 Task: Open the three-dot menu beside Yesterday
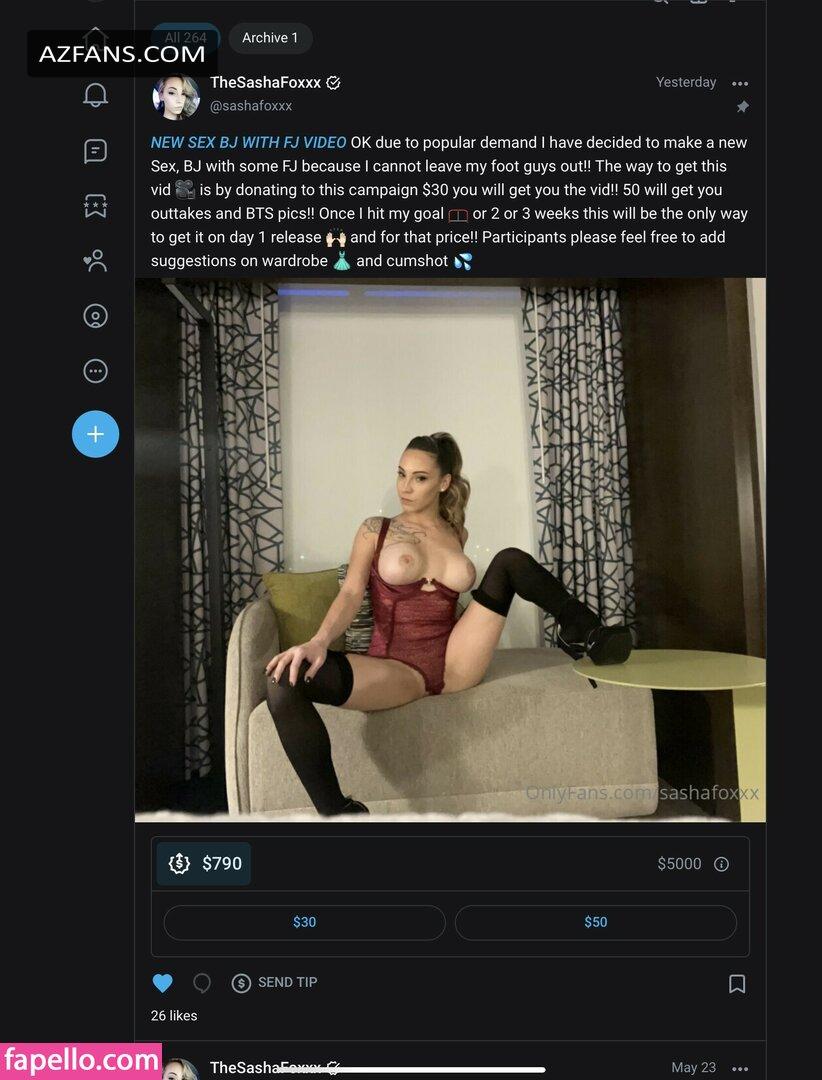tap(740, 83)
